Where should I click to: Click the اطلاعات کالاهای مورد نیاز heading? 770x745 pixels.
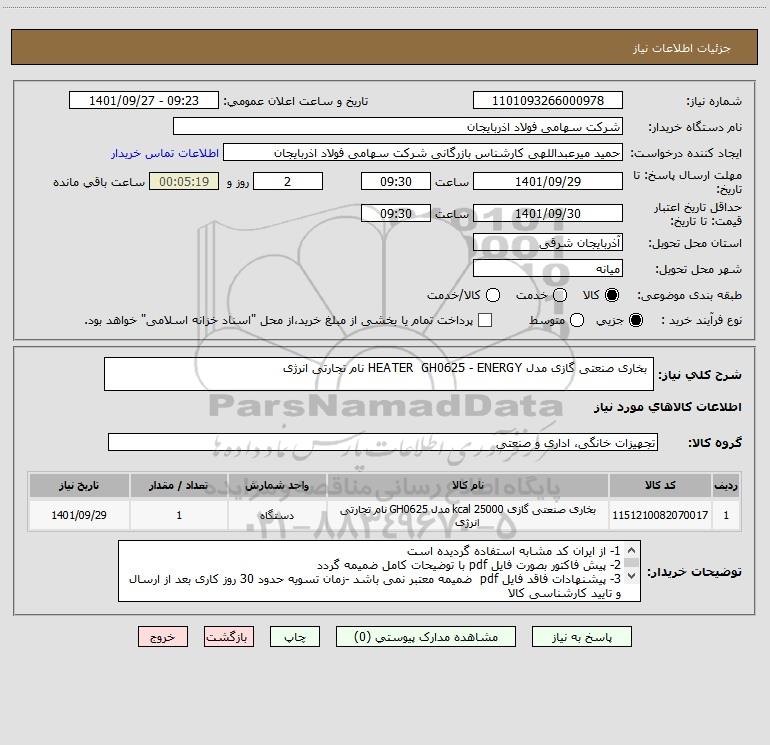point(667,407)
